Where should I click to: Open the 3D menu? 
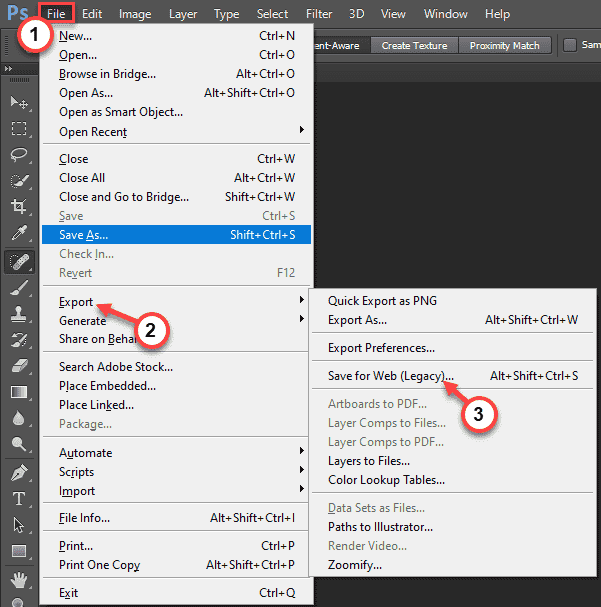(x=356, y=14)
